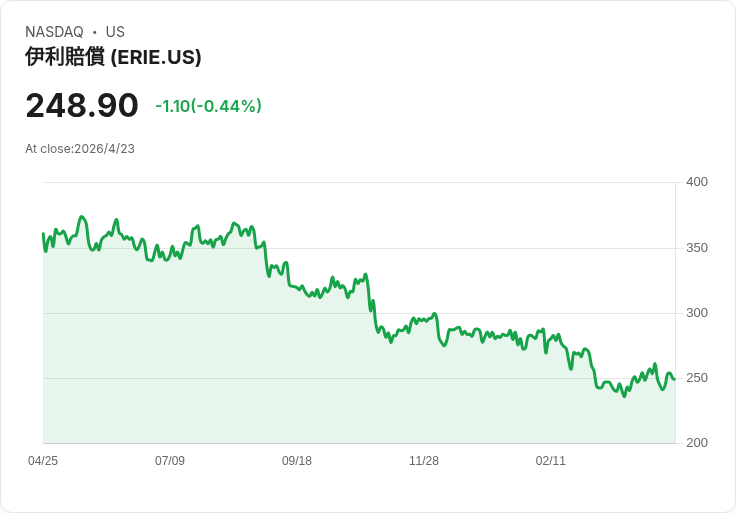The height and width of the screenshot is (513, 736).
Task: Click the NASDAQ exchange label
Action: click(54, 32)
